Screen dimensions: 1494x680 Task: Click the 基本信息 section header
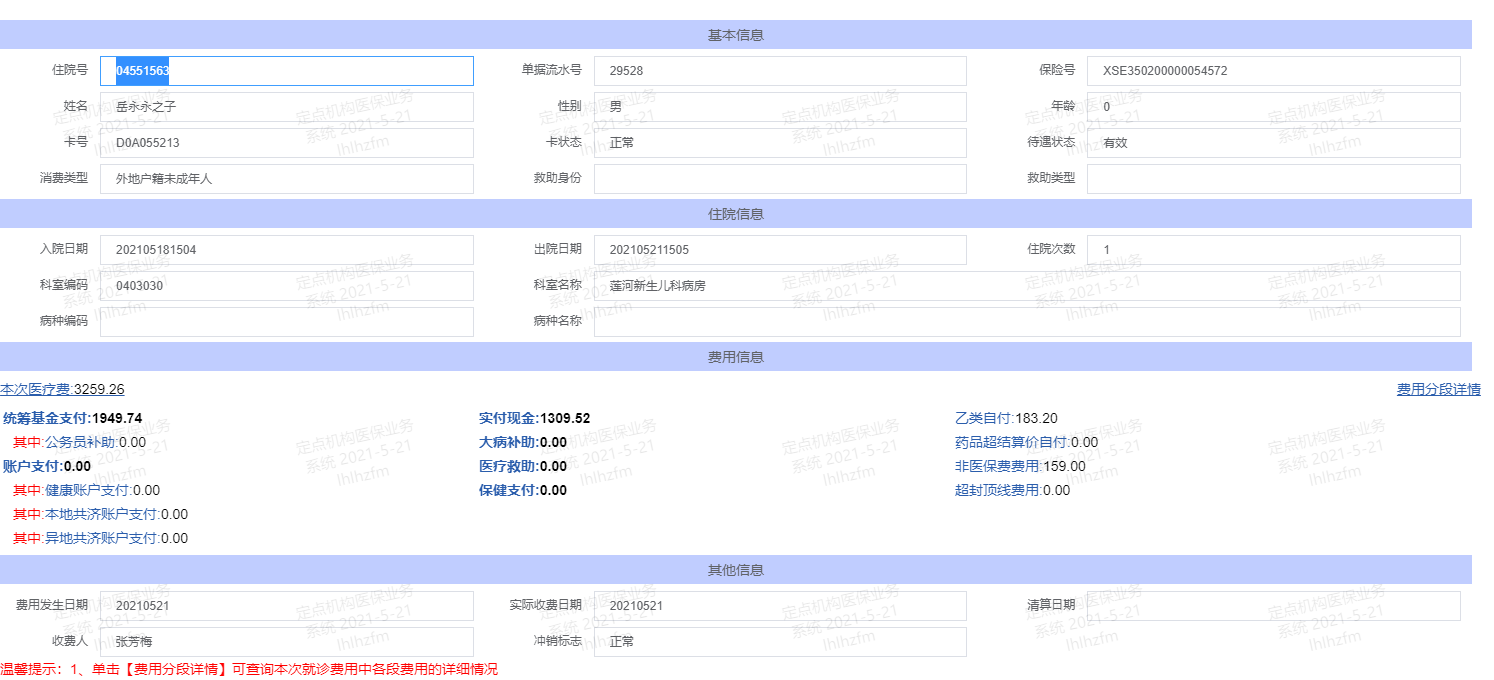(736, 35)
